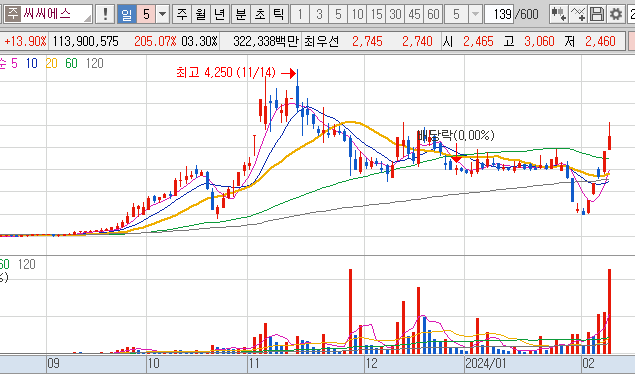Select the 15 interval button

pos(376,14)
